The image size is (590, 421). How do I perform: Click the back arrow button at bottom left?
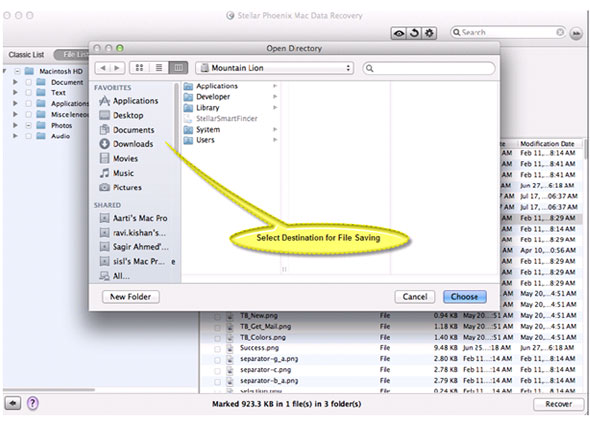click(x=12, y=403)
